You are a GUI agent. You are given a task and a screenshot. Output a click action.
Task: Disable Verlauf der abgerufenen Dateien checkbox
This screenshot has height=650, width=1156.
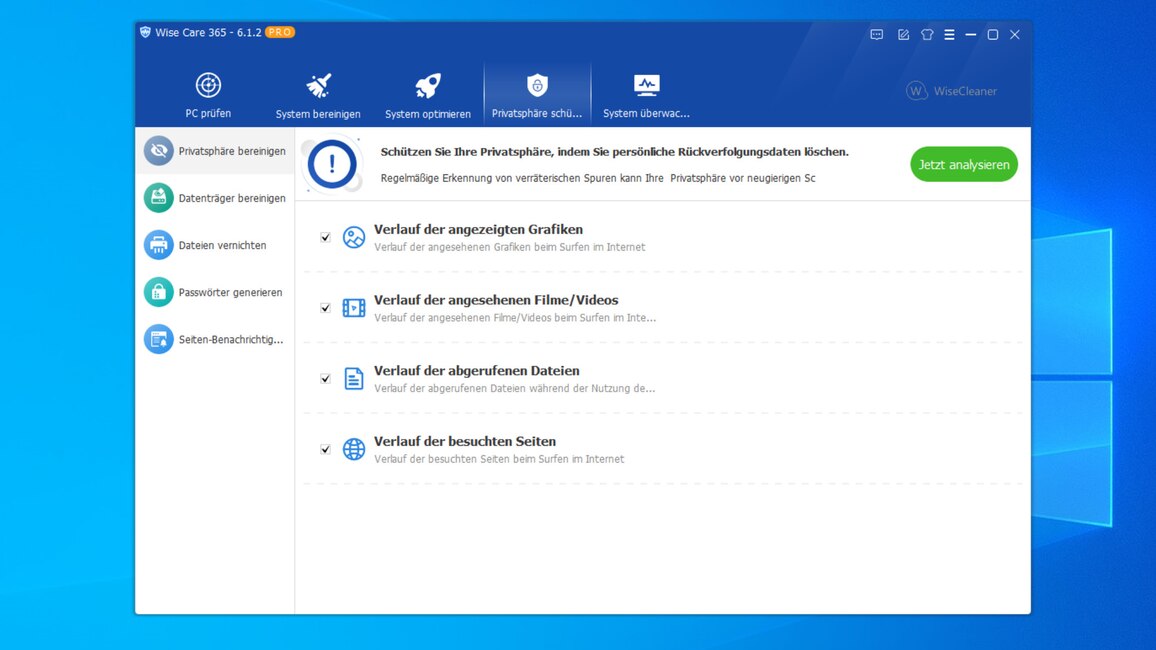(325, 379)
